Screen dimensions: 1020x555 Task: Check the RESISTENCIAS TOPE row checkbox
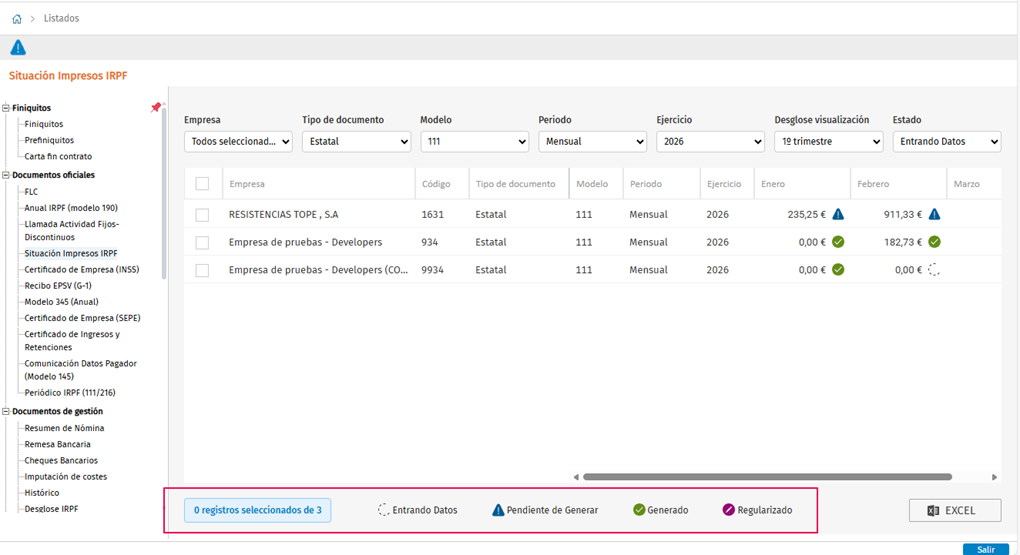(202, 215)
